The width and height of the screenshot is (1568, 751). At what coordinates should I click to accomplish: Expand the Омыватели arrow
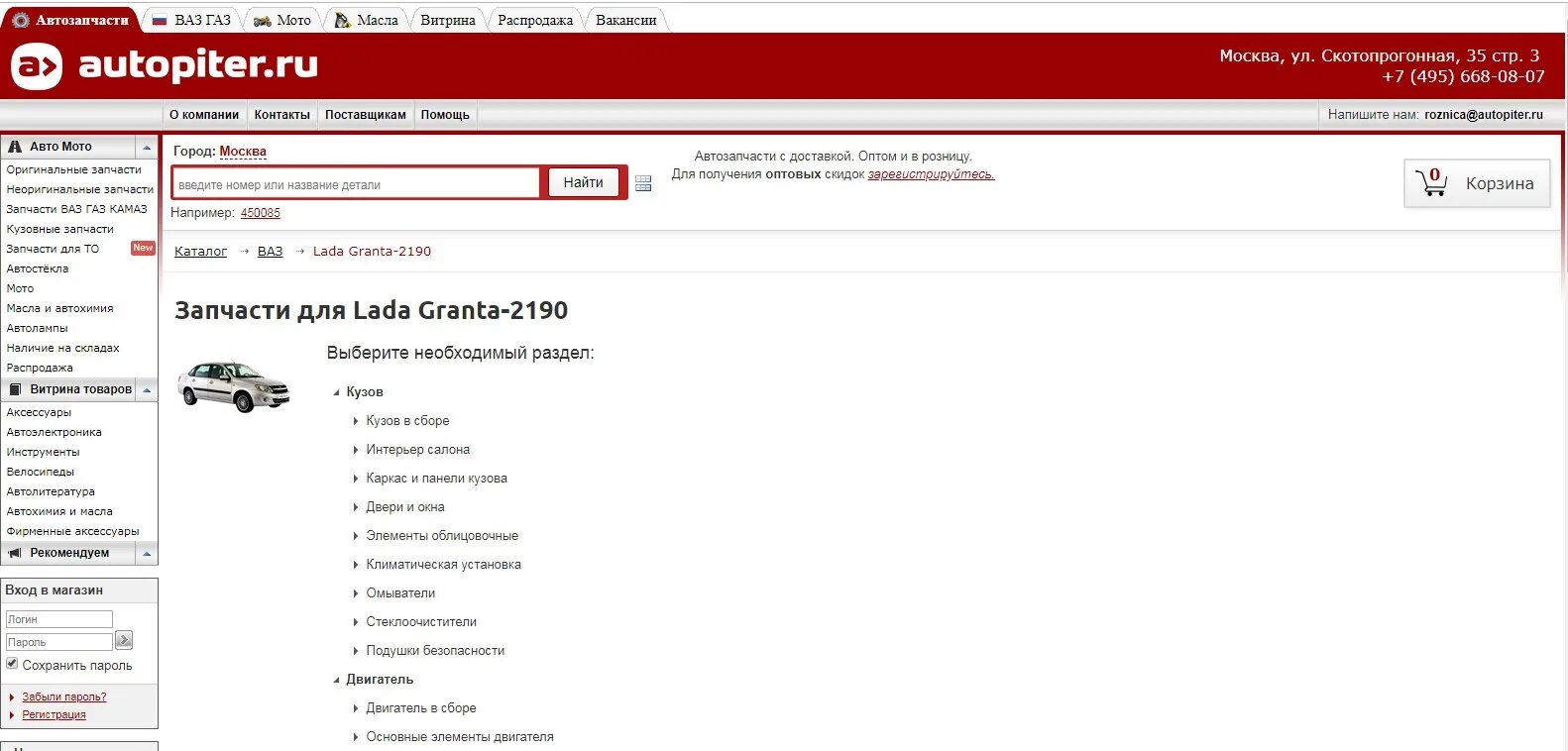point(356,593)
